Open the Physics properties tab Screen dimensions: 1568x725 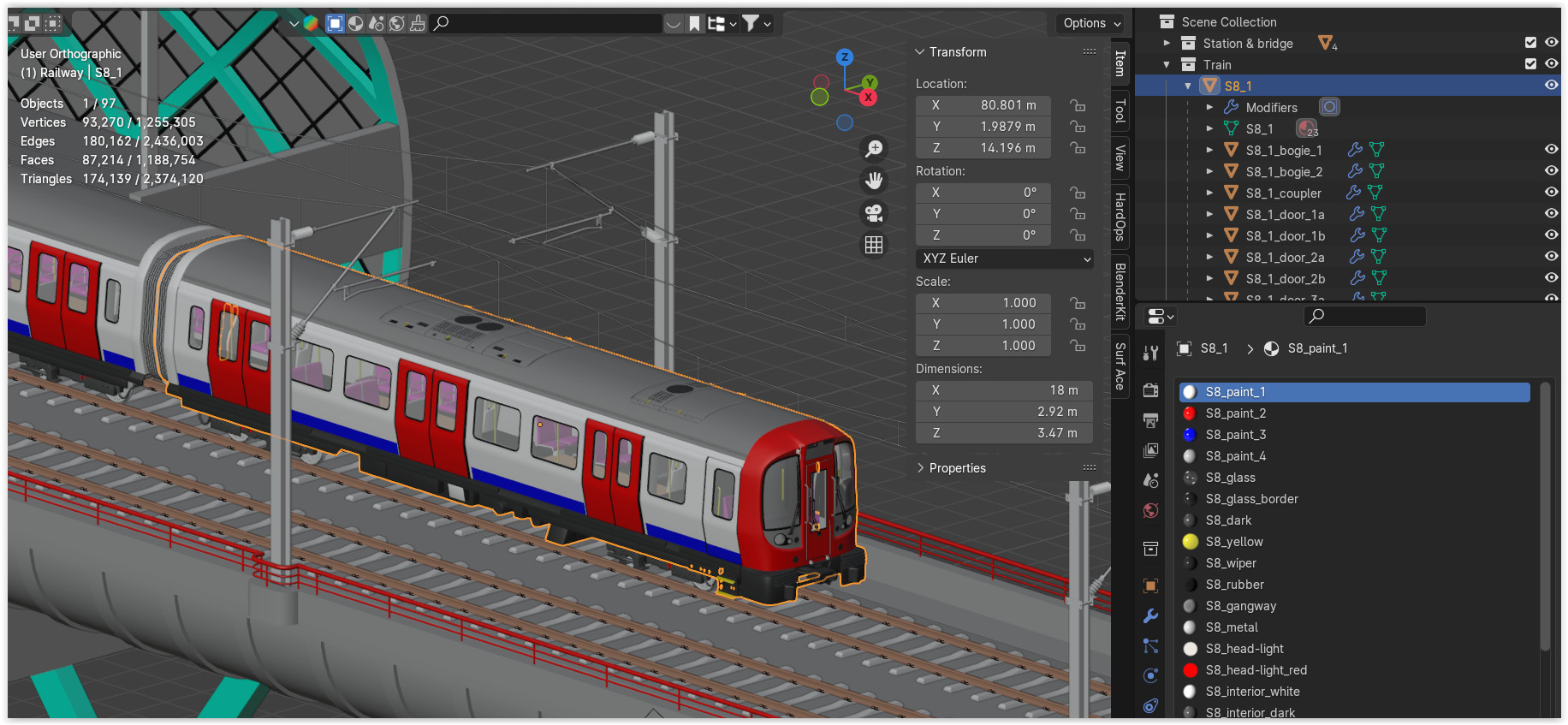click(1150, 676)
